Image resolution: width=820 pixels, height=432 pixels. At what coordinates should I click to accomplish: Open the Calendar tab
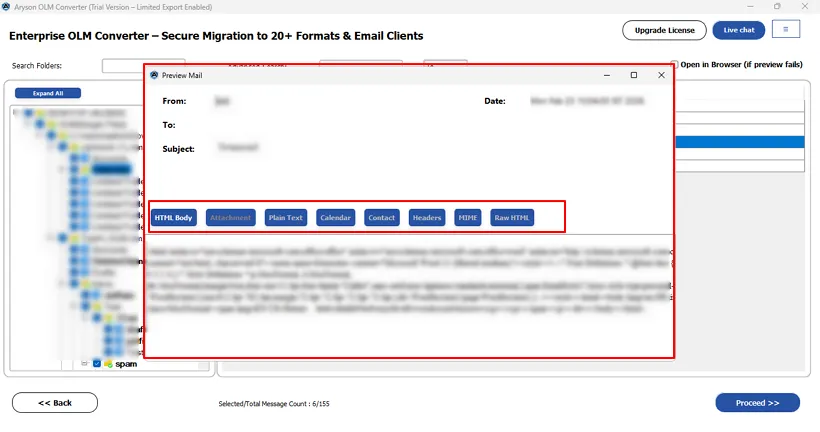(336, 217)
